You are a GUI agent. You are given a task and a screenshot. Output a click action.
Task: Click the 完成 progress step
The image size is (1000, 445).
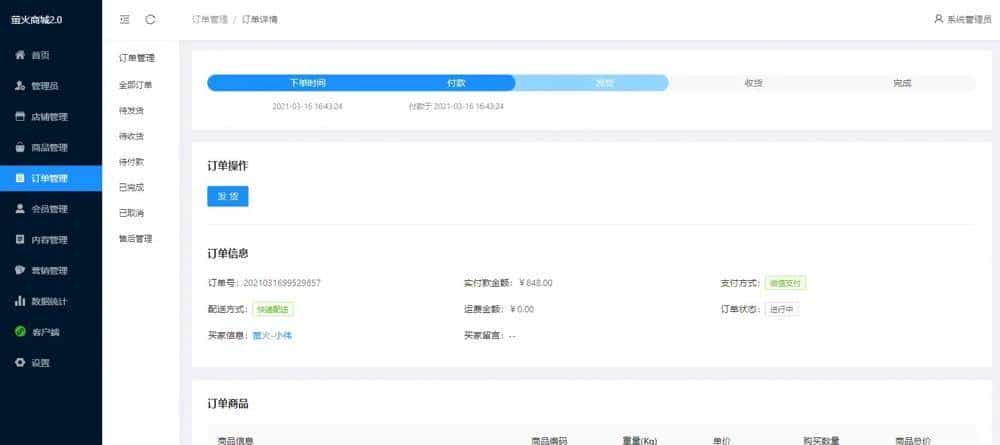902,83
